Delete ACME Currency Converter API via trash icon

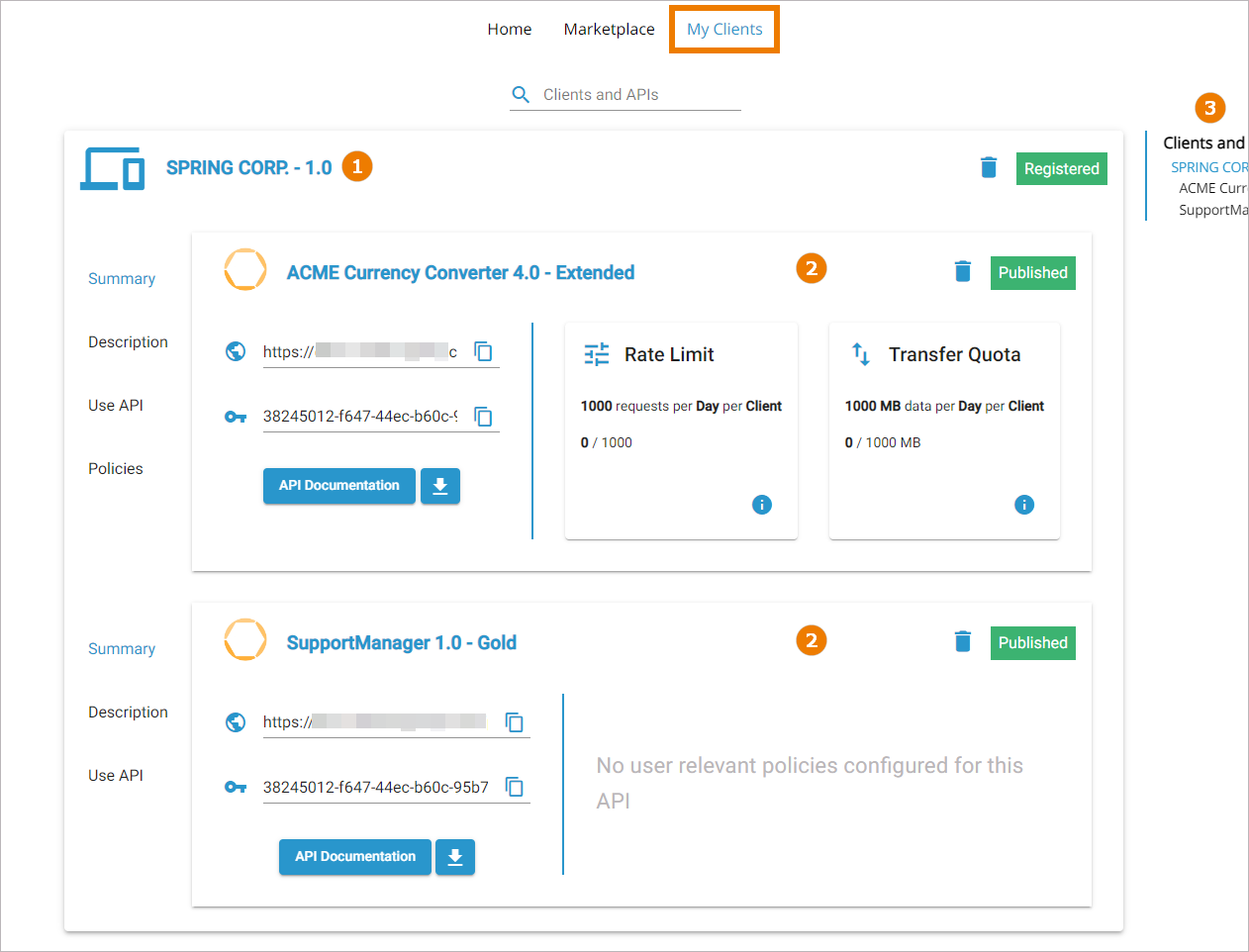pos(962,271)
